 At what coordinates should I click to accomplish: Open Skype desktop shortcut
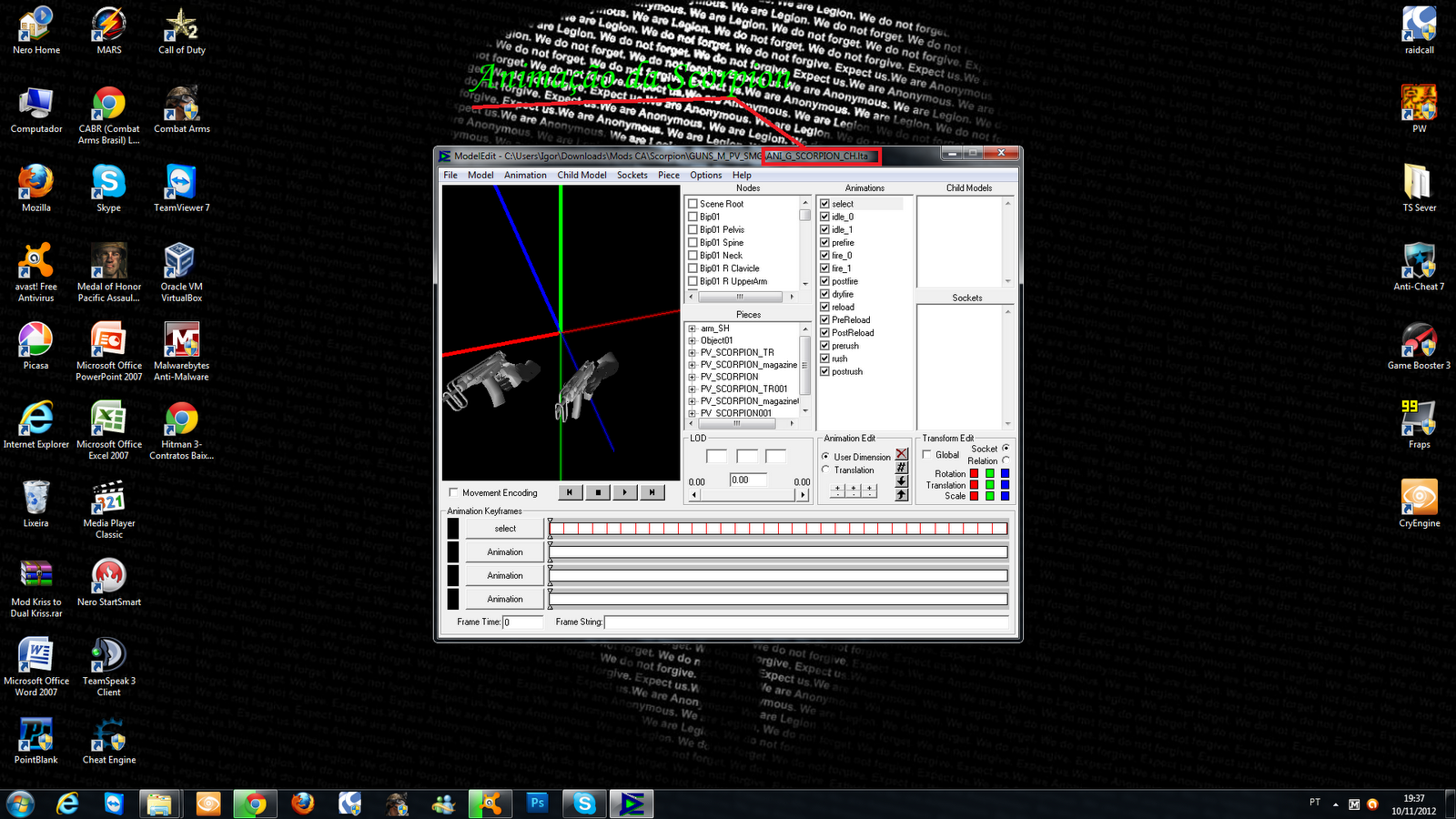(x=108, y=188)
